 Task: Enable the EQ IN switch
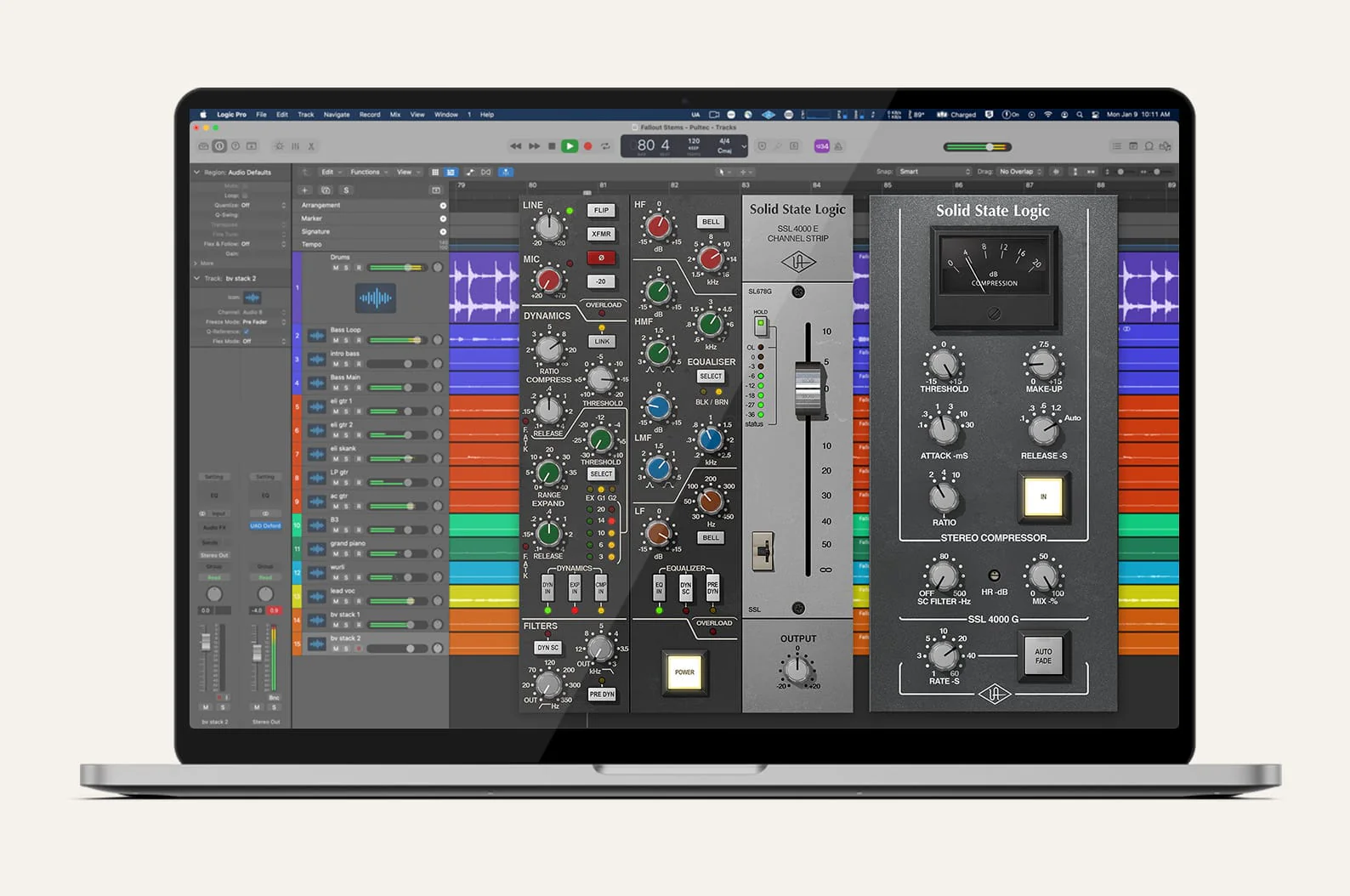click(x=659, y=586)
